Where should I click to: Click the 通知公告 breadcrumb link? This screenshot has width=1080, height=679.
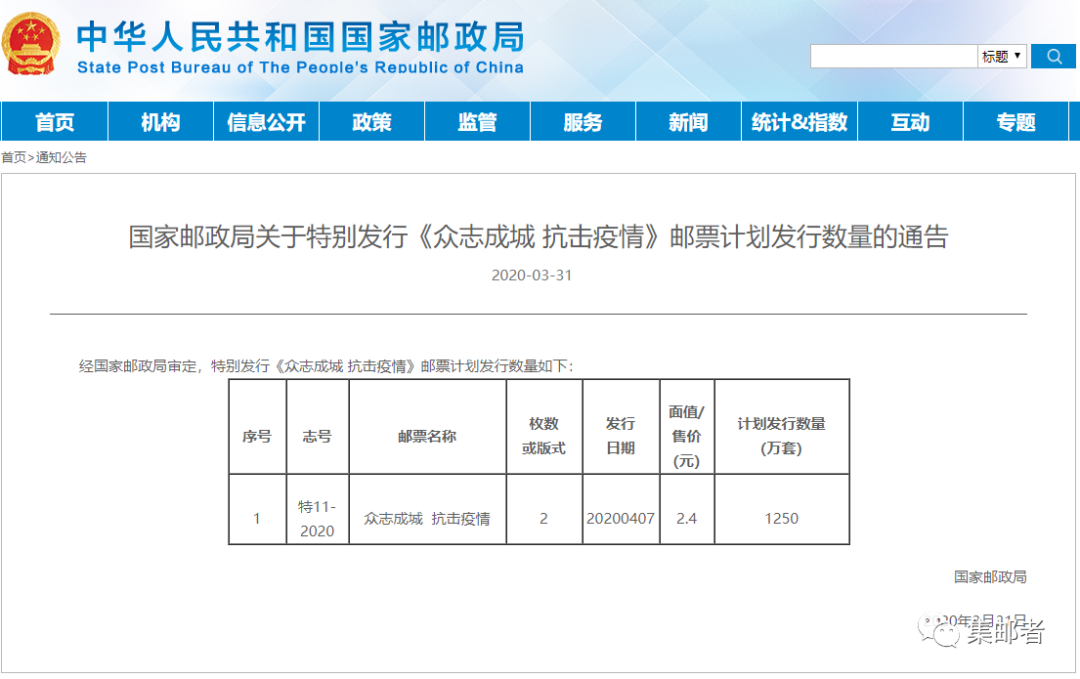pyautogui.click(x=61, y=157)
